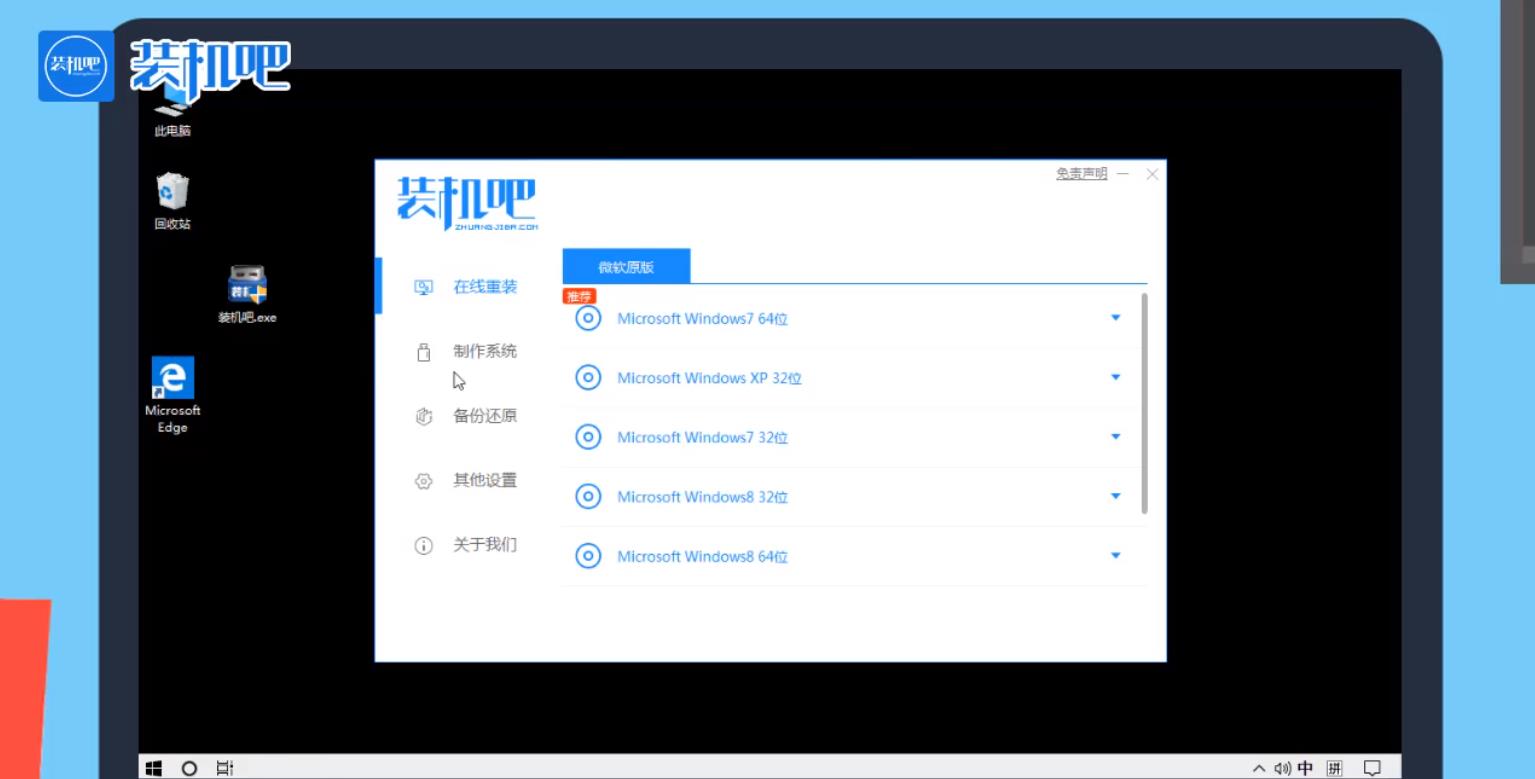Click the Microsoft Windows XP 32位 label

[x=709, y=378]
